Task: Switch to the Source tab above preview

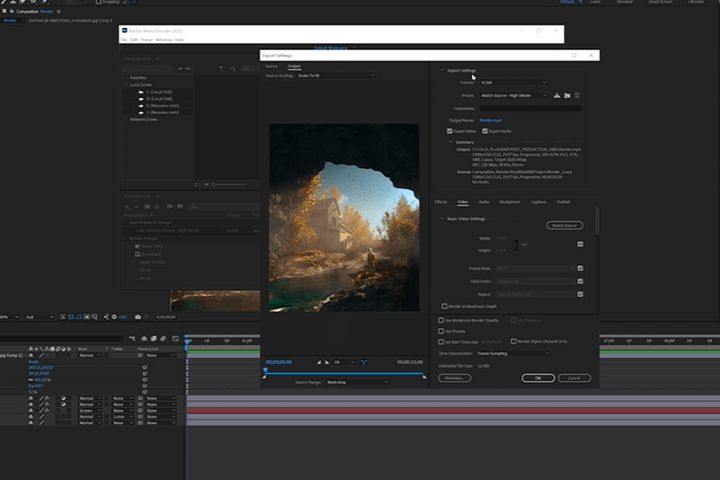Action: pos(271,67)
